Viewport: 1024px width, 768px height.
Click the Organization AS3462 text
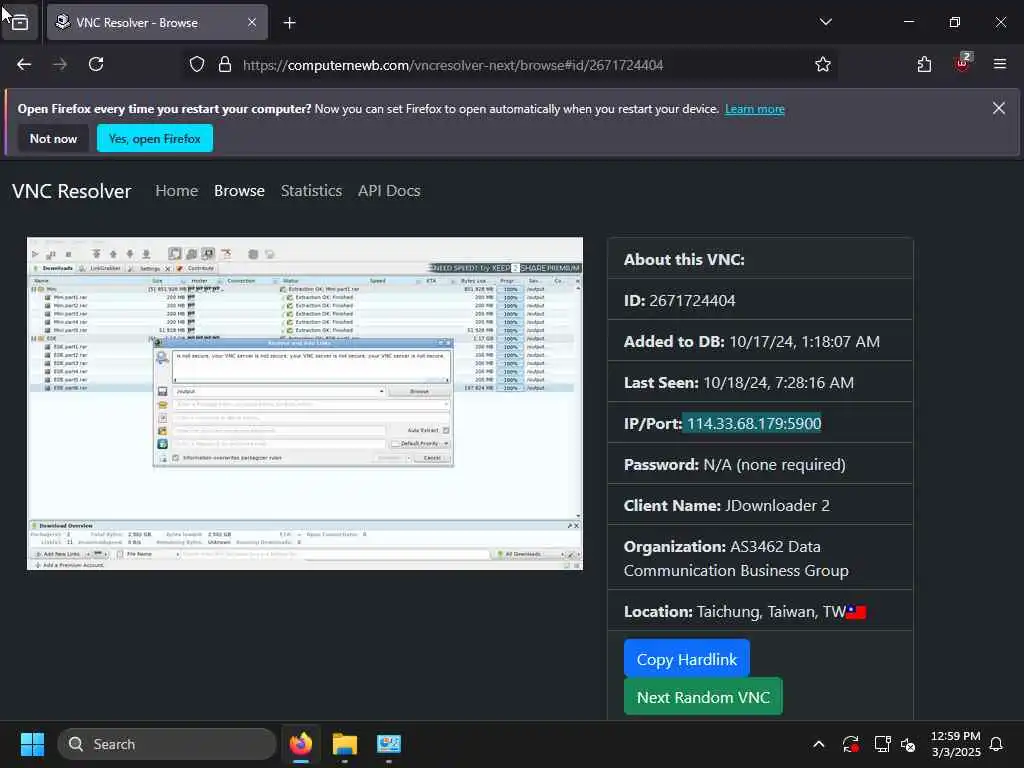tap(736, 558)
